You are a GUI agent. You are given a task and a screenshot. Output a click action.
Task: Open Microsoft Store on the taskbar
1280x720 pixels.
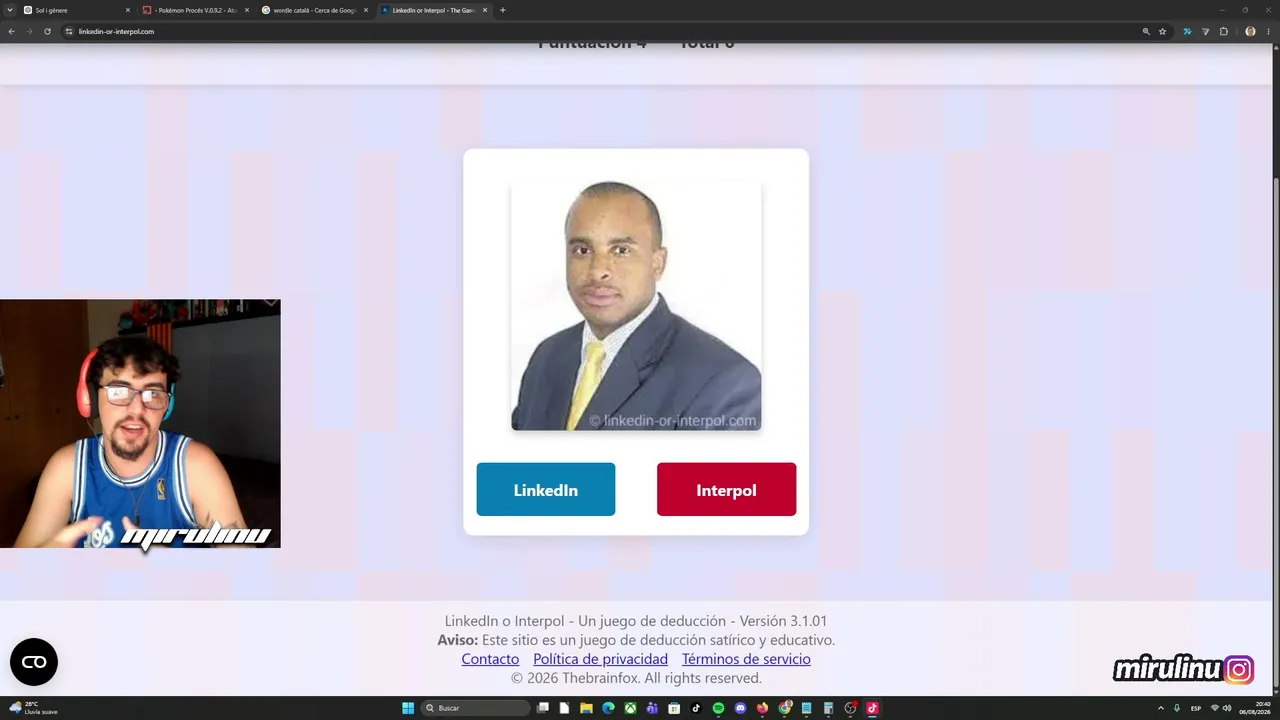pyautogui.click(x=674, y=708)
